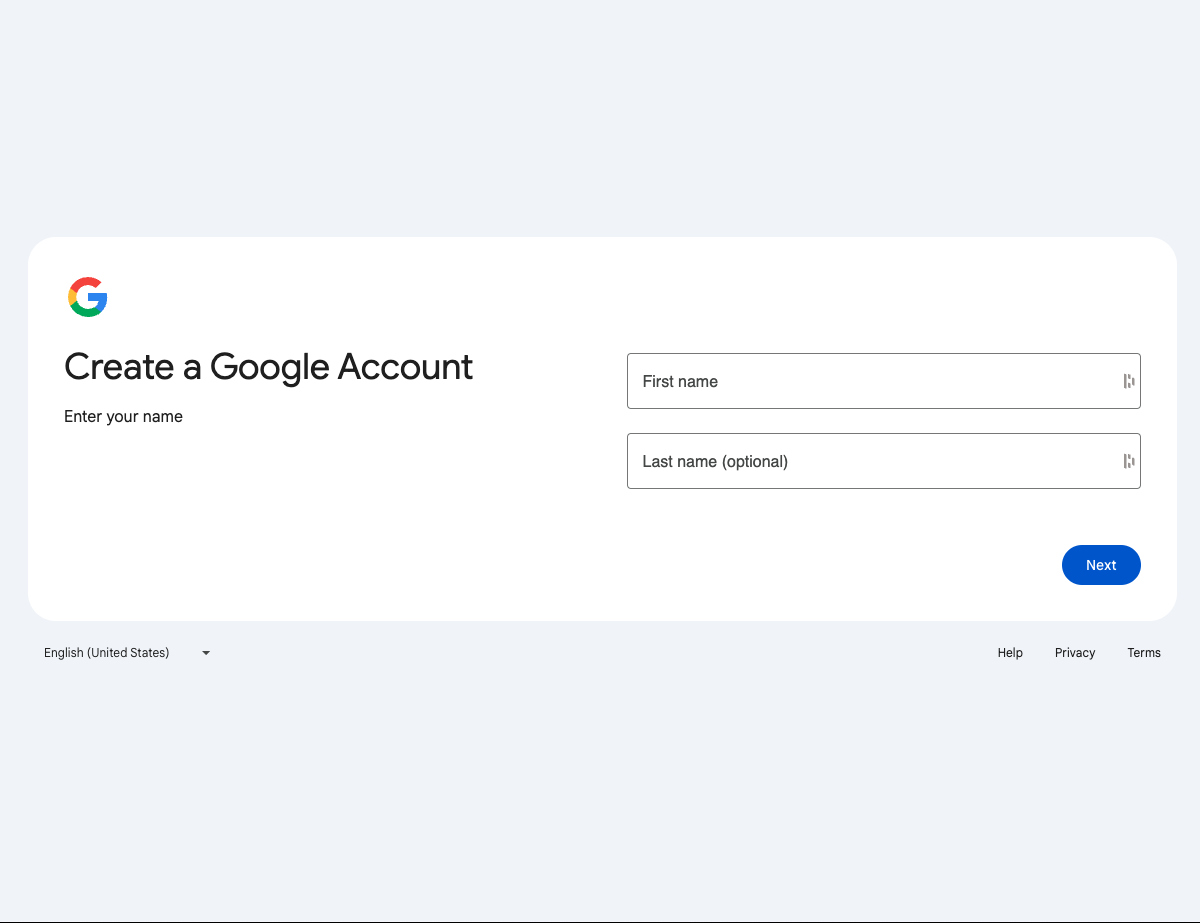This screenshot has height=923, width=1200.
Task: Click the gray page background above the card
Action: click(600, 120)
